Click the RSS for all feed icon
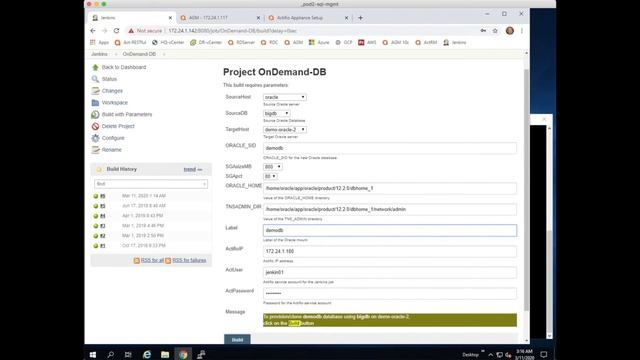The image size is (640, 360). [x=137, y=260]
